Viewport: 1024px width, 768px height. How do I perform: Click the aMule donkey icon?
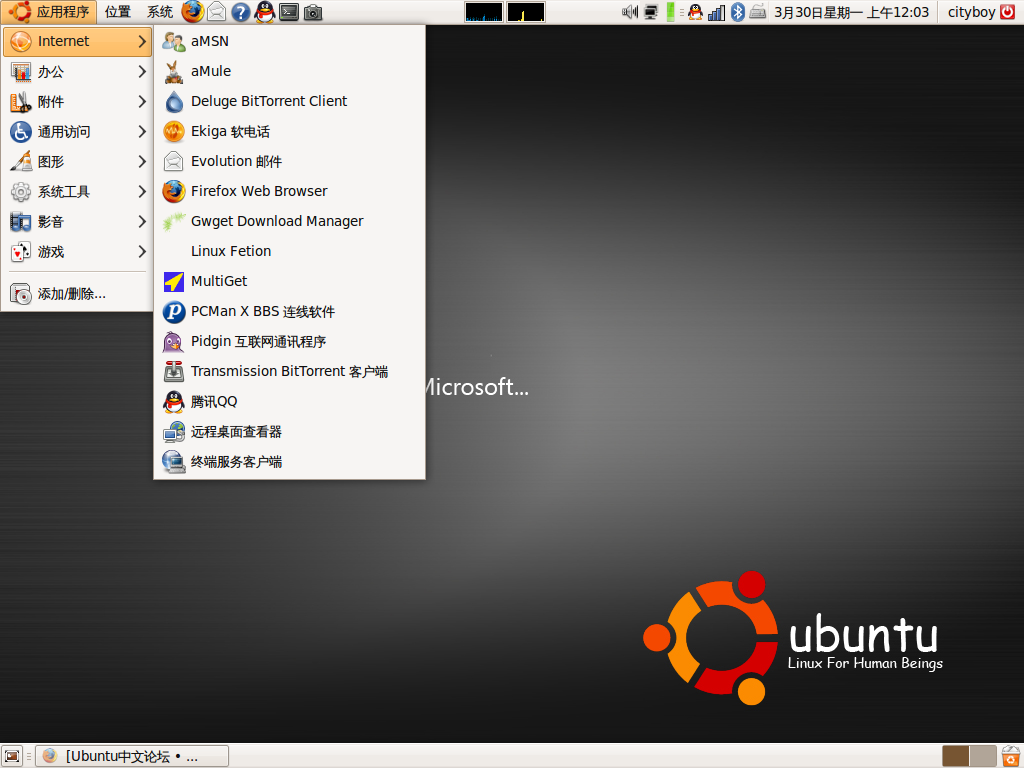pos(174,72)
